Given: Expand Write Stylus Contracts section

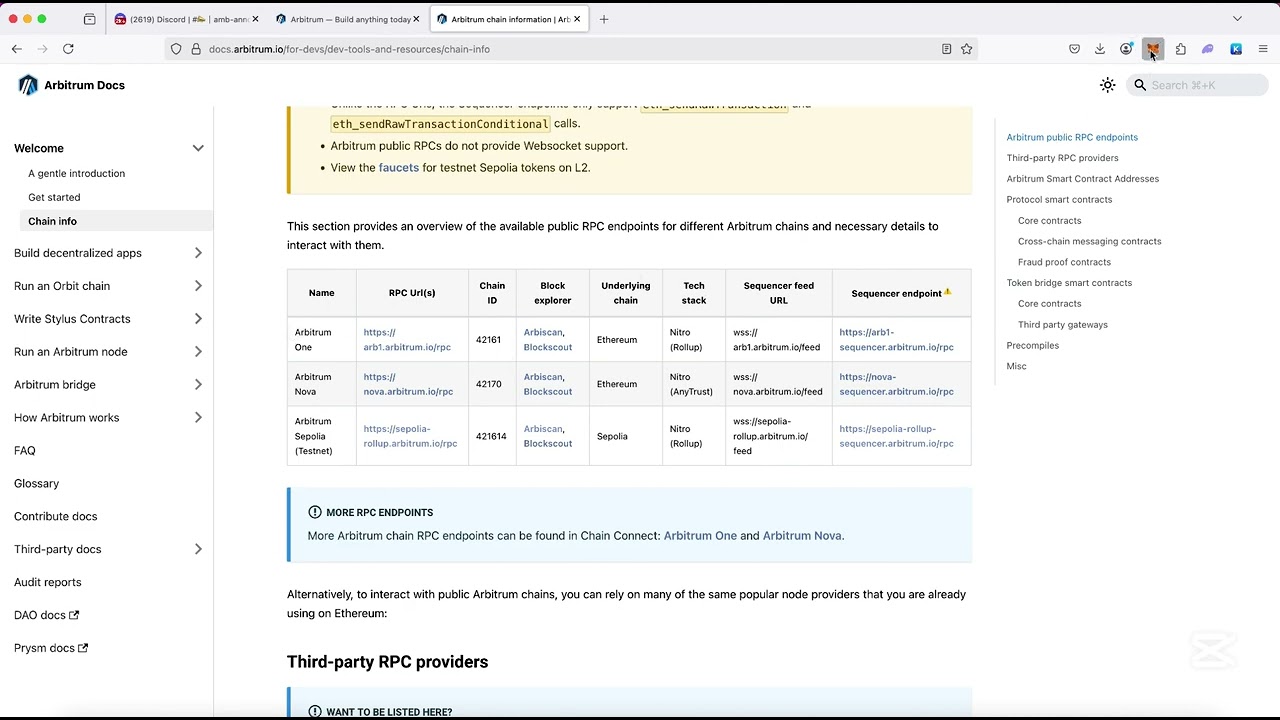Looking at the screenshot, I should point(198,319).
